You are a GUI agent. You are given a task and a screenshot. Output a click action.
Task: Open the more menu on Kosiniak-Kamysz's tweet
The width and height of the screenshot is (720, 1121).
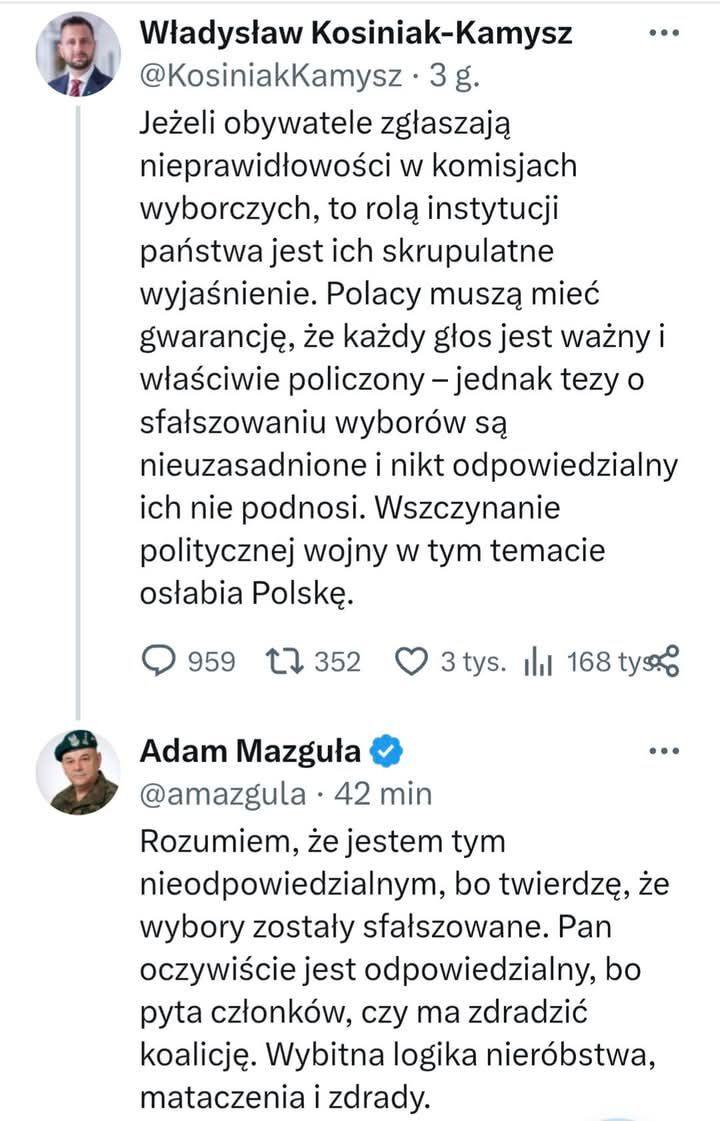tap(664, 33)
